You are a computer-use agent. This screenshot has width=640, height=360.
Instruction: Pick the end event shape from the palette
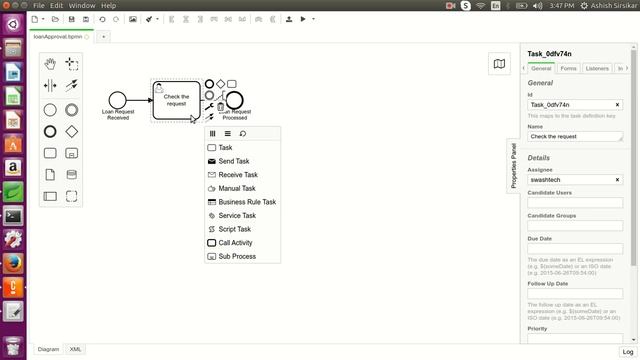tap(50, 131)
